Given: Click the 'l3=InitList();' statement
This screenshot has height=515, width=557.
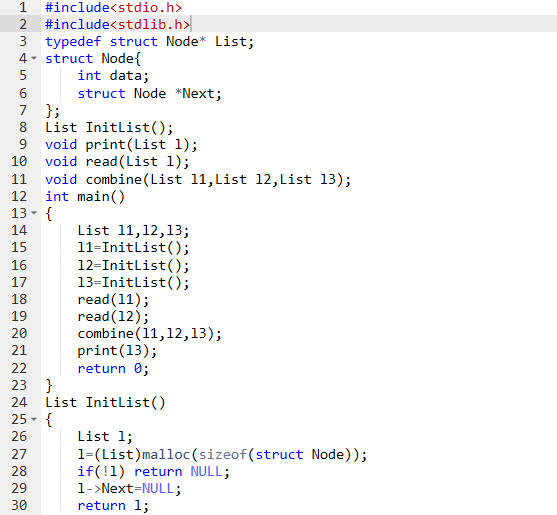Looking at the screenshot, I should [x=134, y=282].
